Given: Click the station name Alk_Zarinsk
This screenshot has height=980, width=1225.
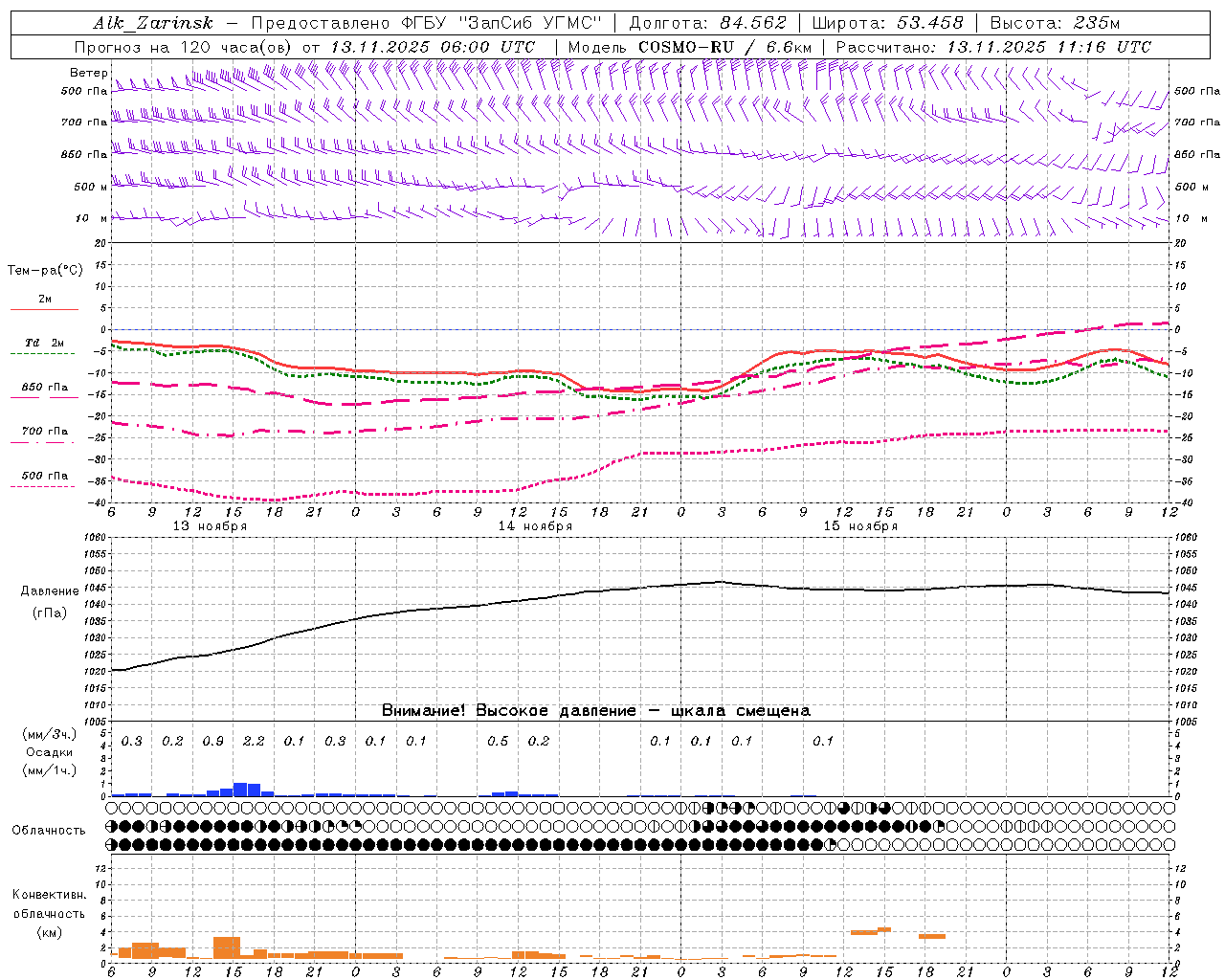Looking at the screenshot, I should click(153, 23).
